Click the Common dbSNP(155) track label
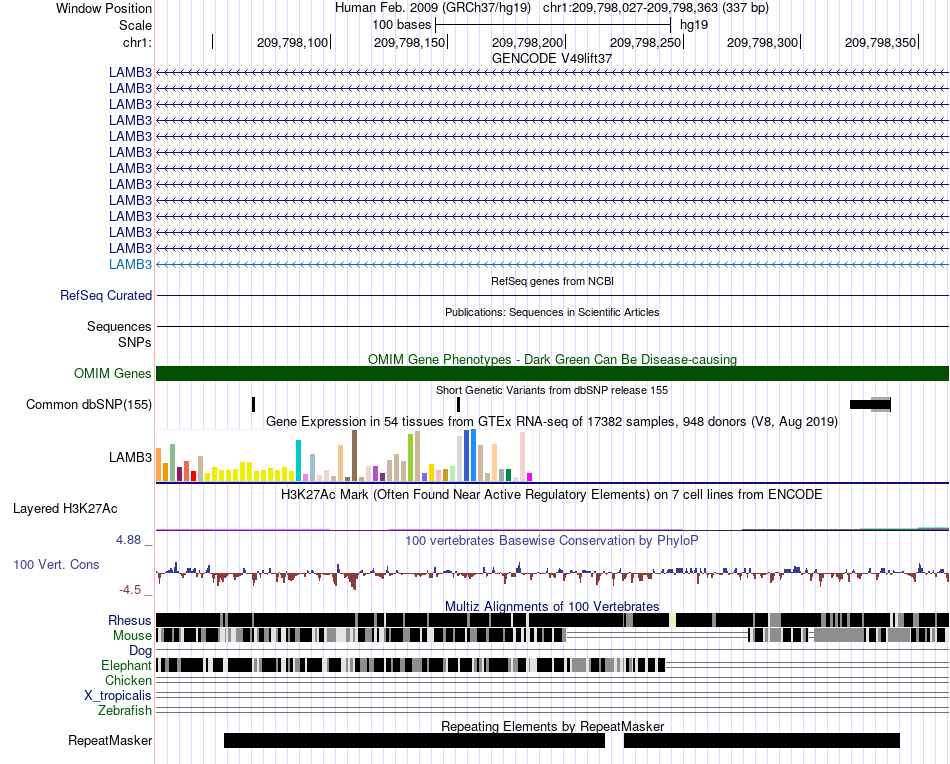 [88, 404]
